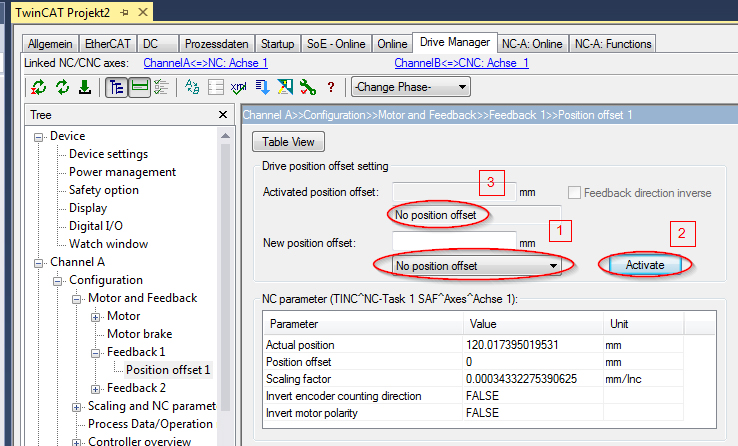Collapse the Feedback 1 tree node

pyautogui.click(x=95, y=353)
